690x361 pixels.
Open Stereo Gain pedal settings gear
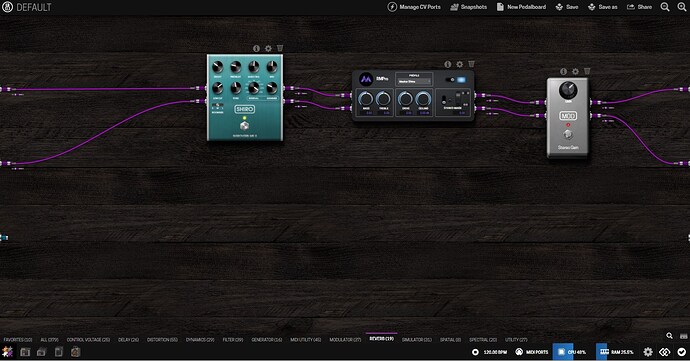[576, 71]
